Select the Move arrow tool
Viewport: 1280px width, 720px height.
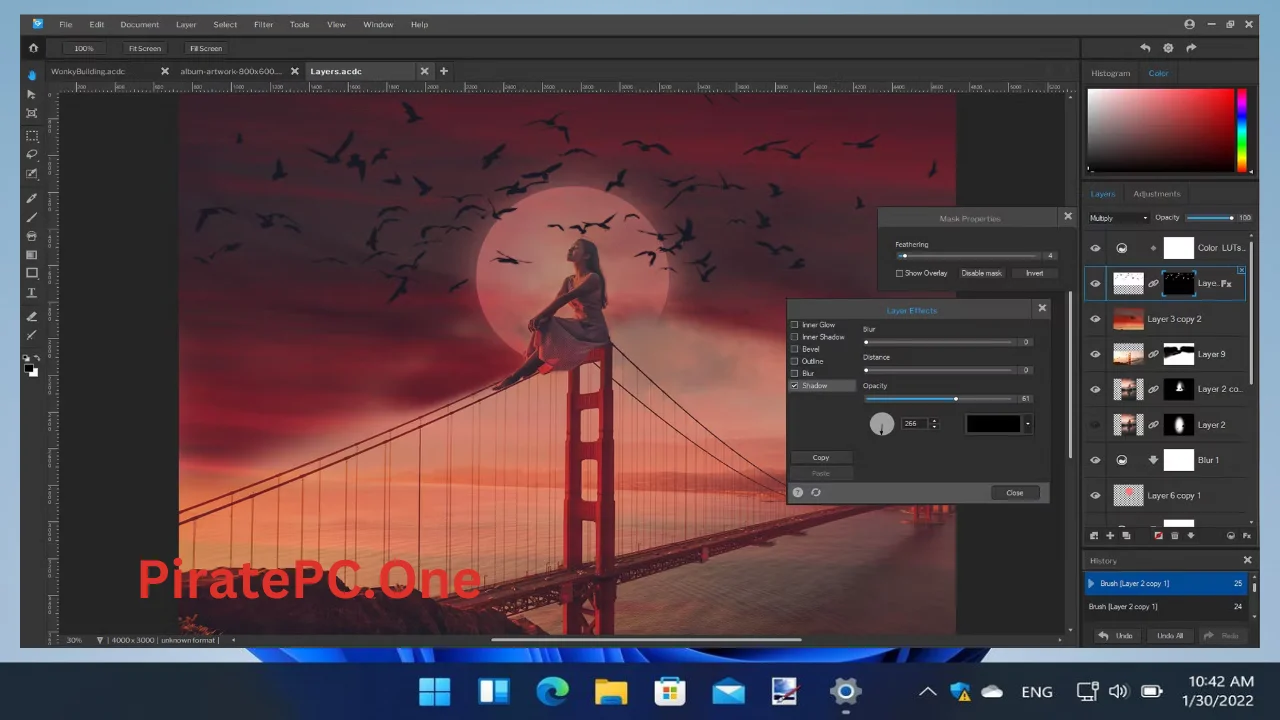pos(32,94)
